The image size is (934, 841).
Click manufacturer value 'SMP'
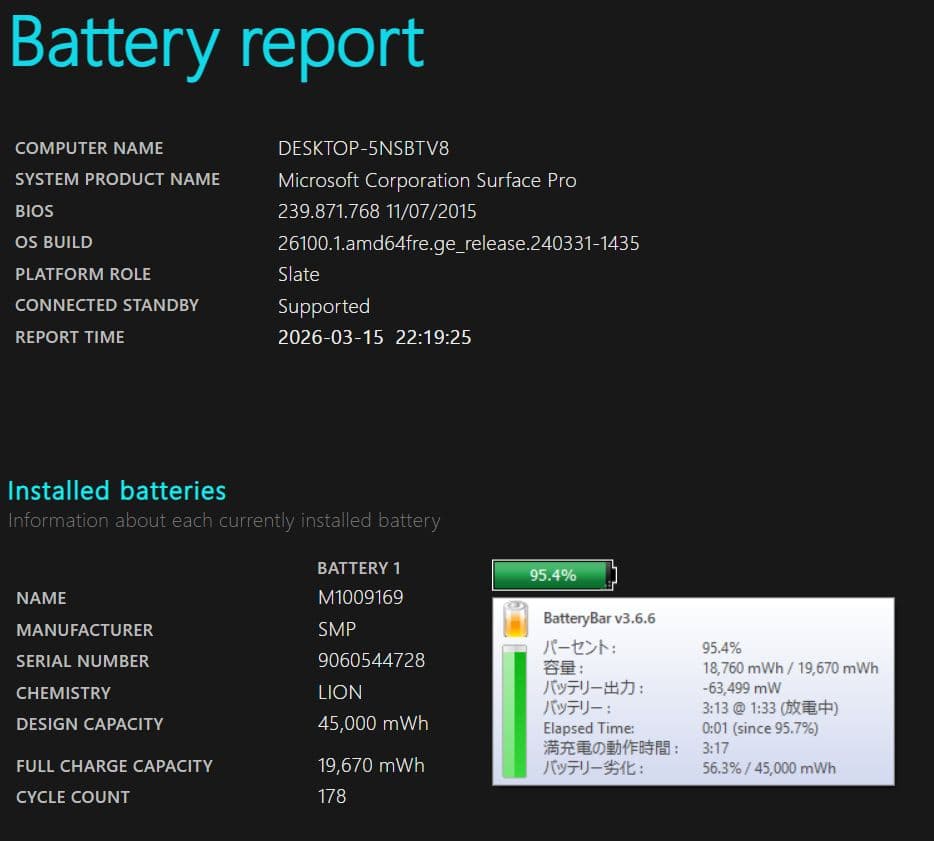point(337,629)
